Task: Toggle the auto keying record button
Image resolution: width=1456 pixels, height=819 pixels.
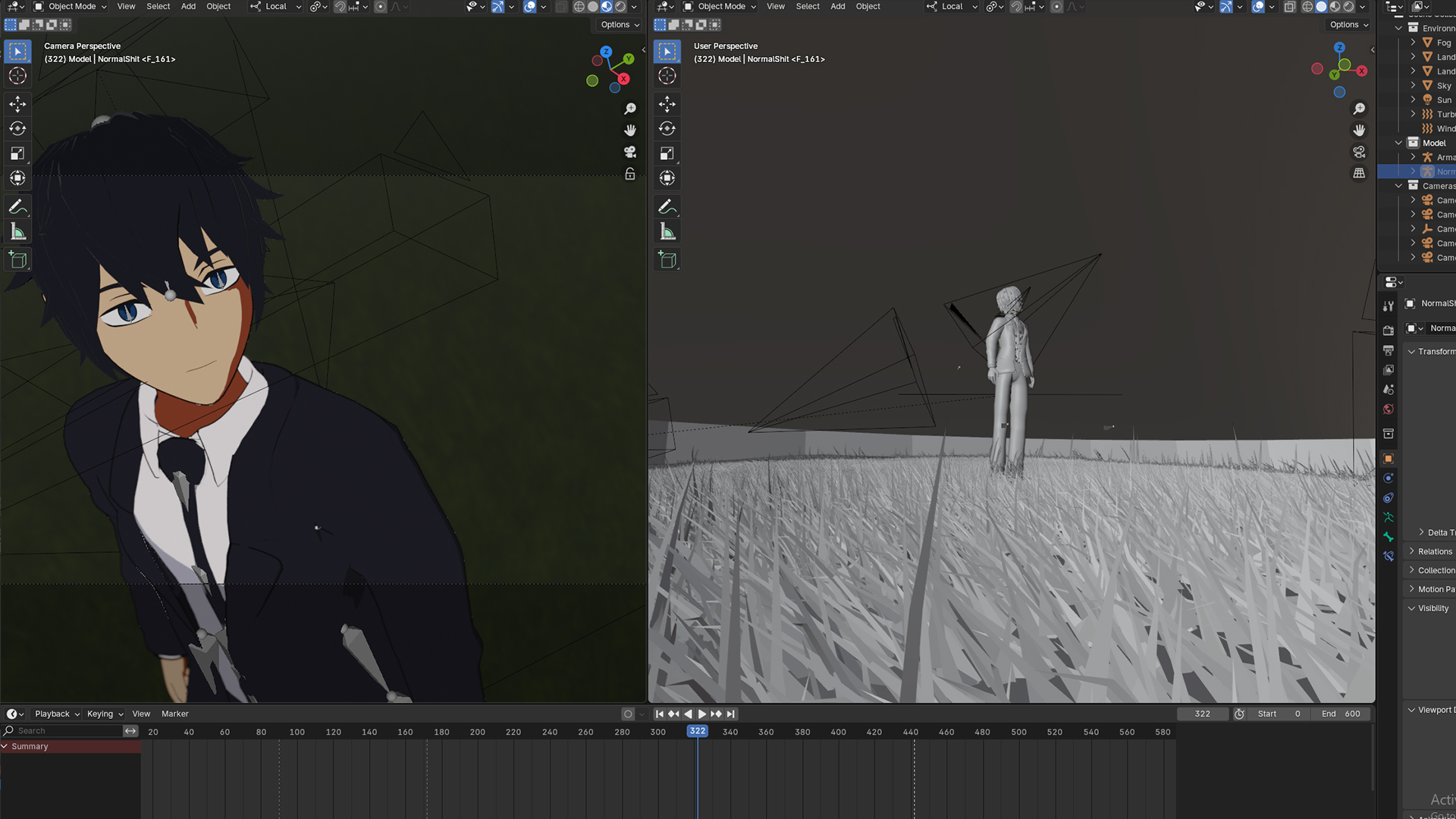Action: coord(628,714)
